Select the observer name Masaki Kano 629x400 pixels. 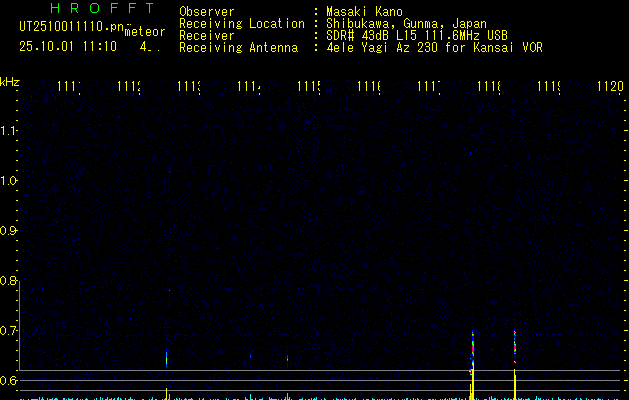point(364,11)
